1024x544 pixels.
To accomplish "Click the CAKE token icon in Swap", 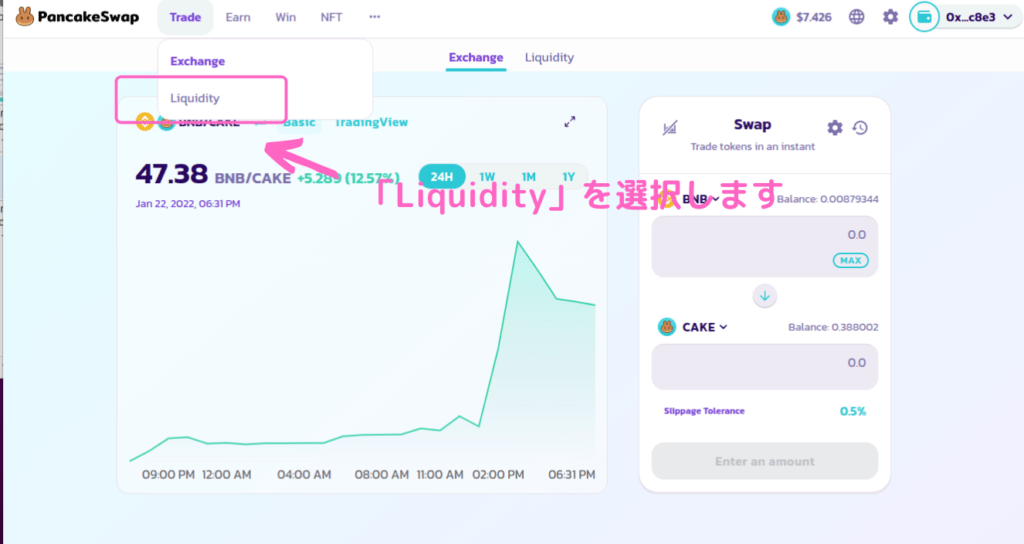I will pos(667,327).
